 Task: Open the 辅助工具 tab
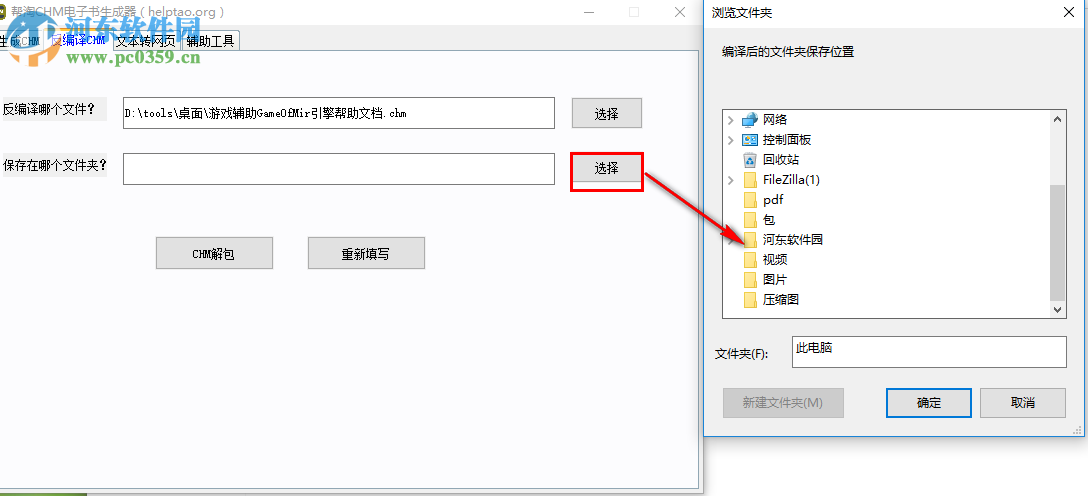click(x=211, y=41)
